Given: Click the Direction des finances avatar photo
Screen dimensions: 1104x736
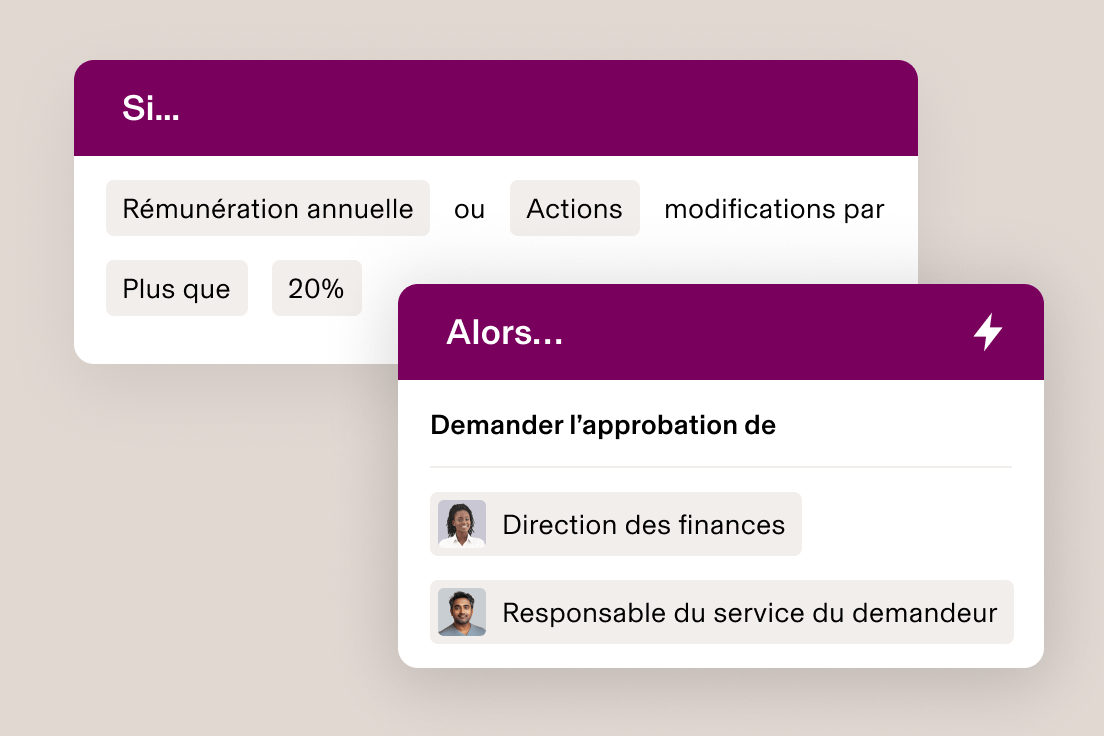Looking at the screenshot, I should point(461,523).
